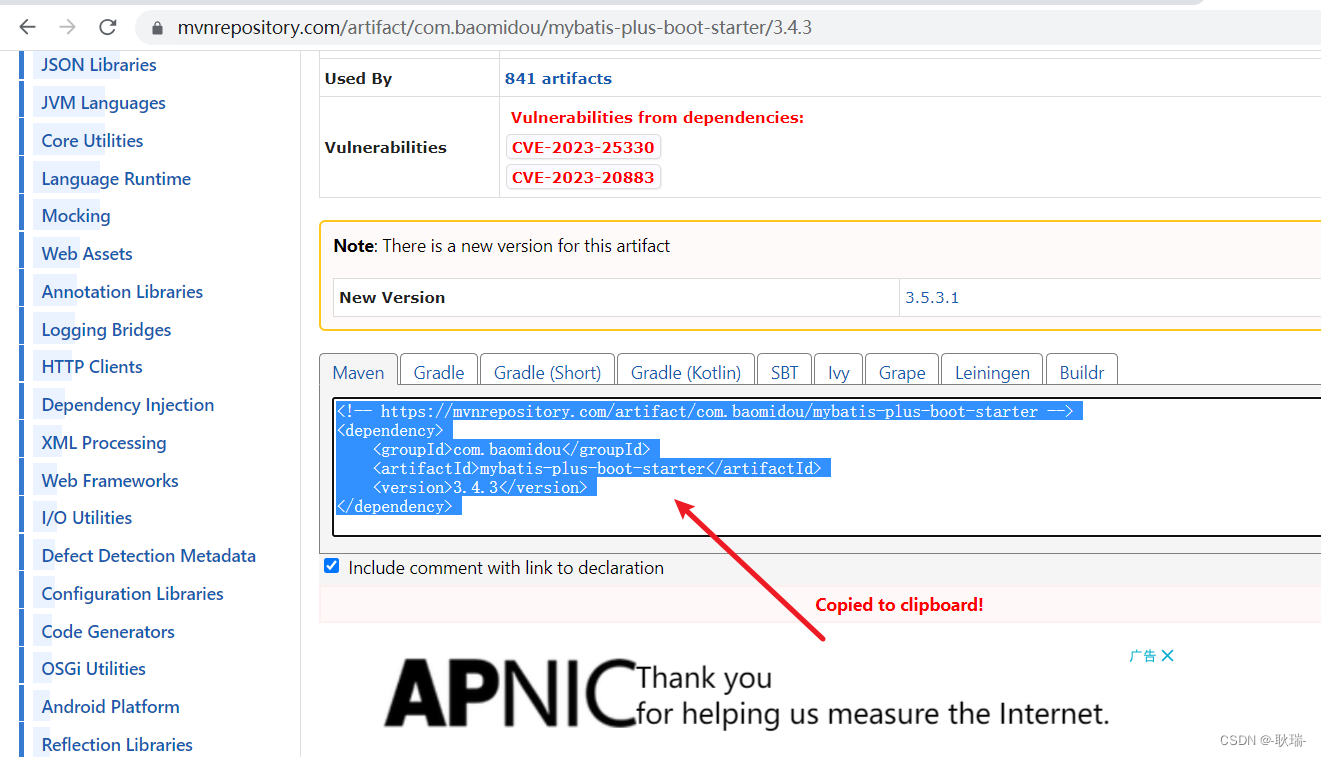Open the Gradle (Kotlin) tab

(x=686, y=372)
